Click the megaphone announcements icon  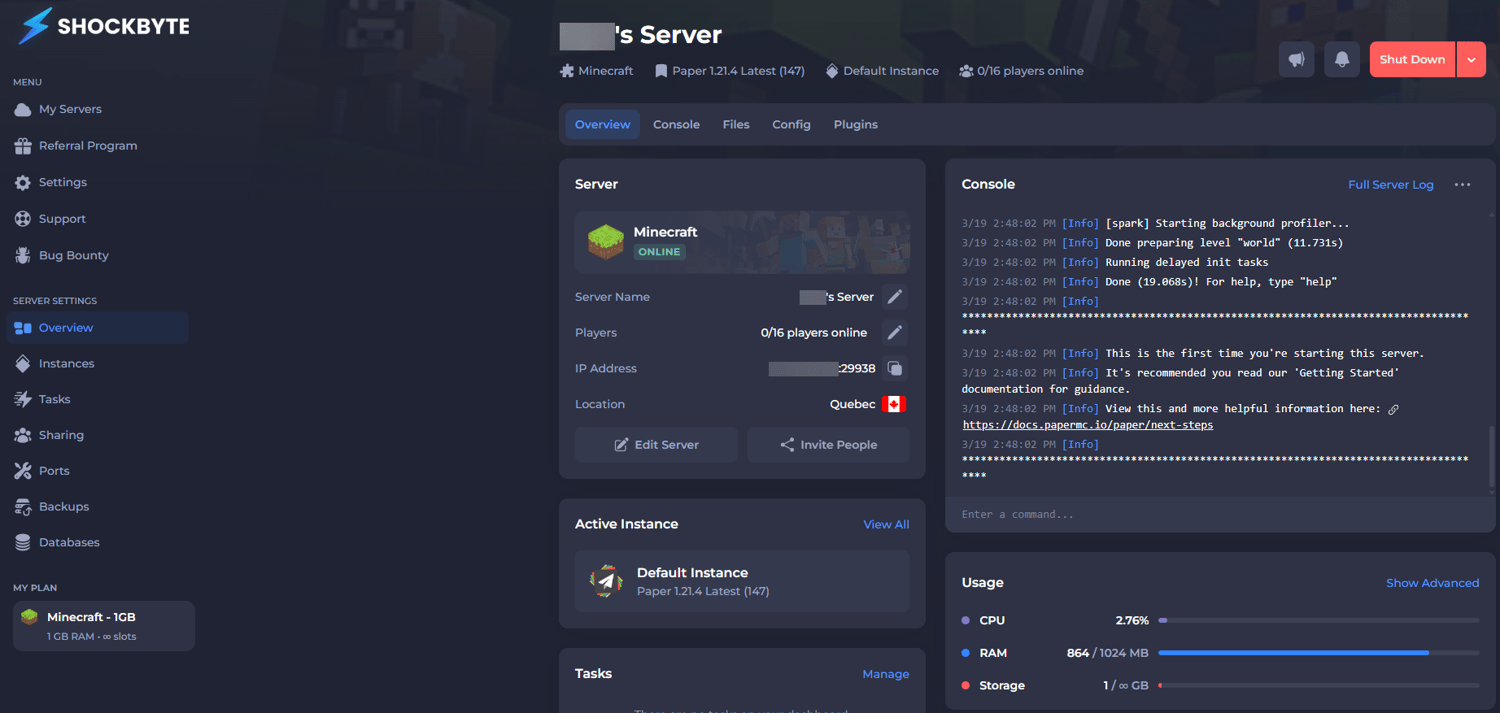tap(1296, 60)
